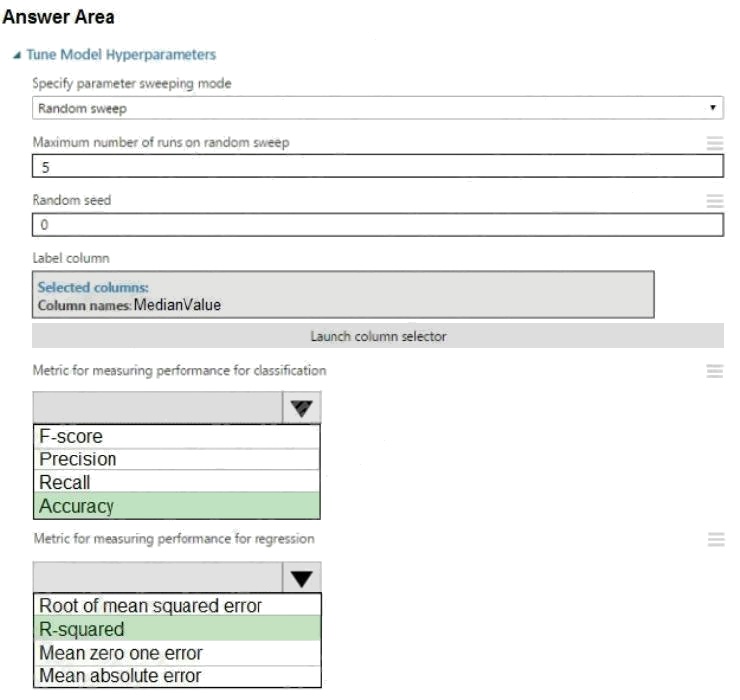Collapse the Tune Model Hyperparameters section

(x=17, y=55)
